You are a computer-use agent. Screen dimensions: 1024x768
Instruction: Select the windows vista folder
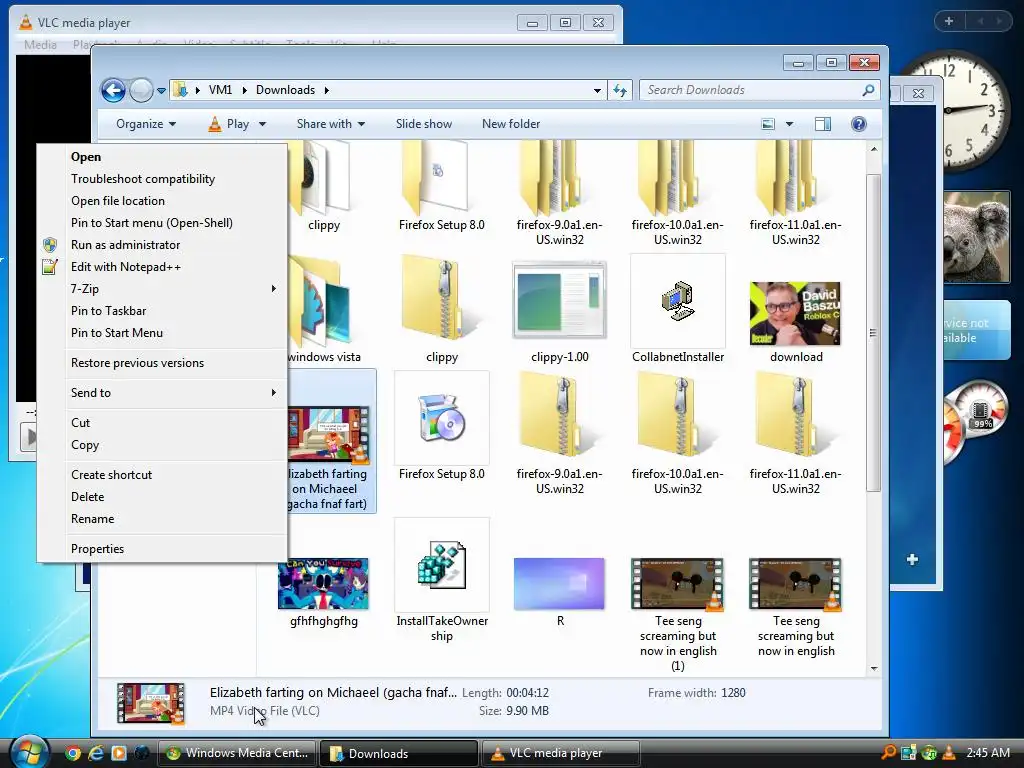pyautogui.click(x=320, y=304)
